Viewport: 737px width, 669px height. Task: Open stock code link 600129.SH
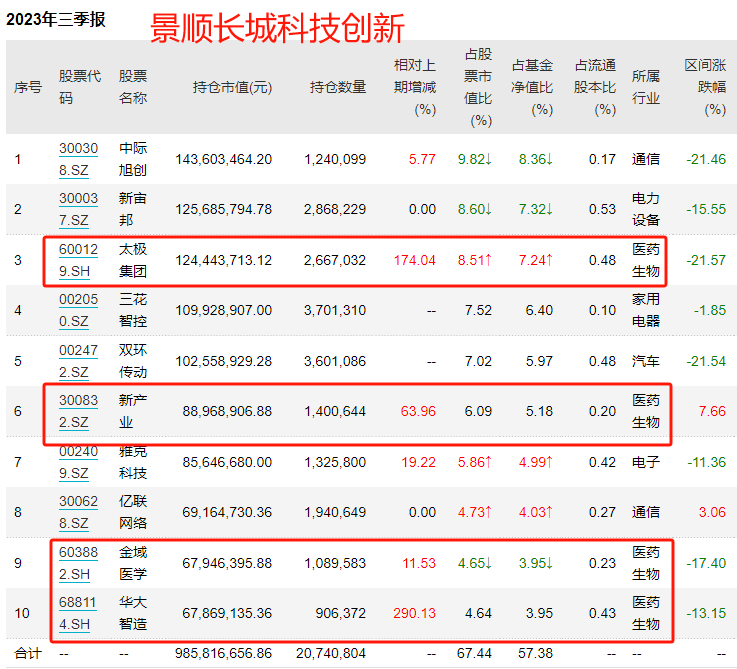[78, 260]
